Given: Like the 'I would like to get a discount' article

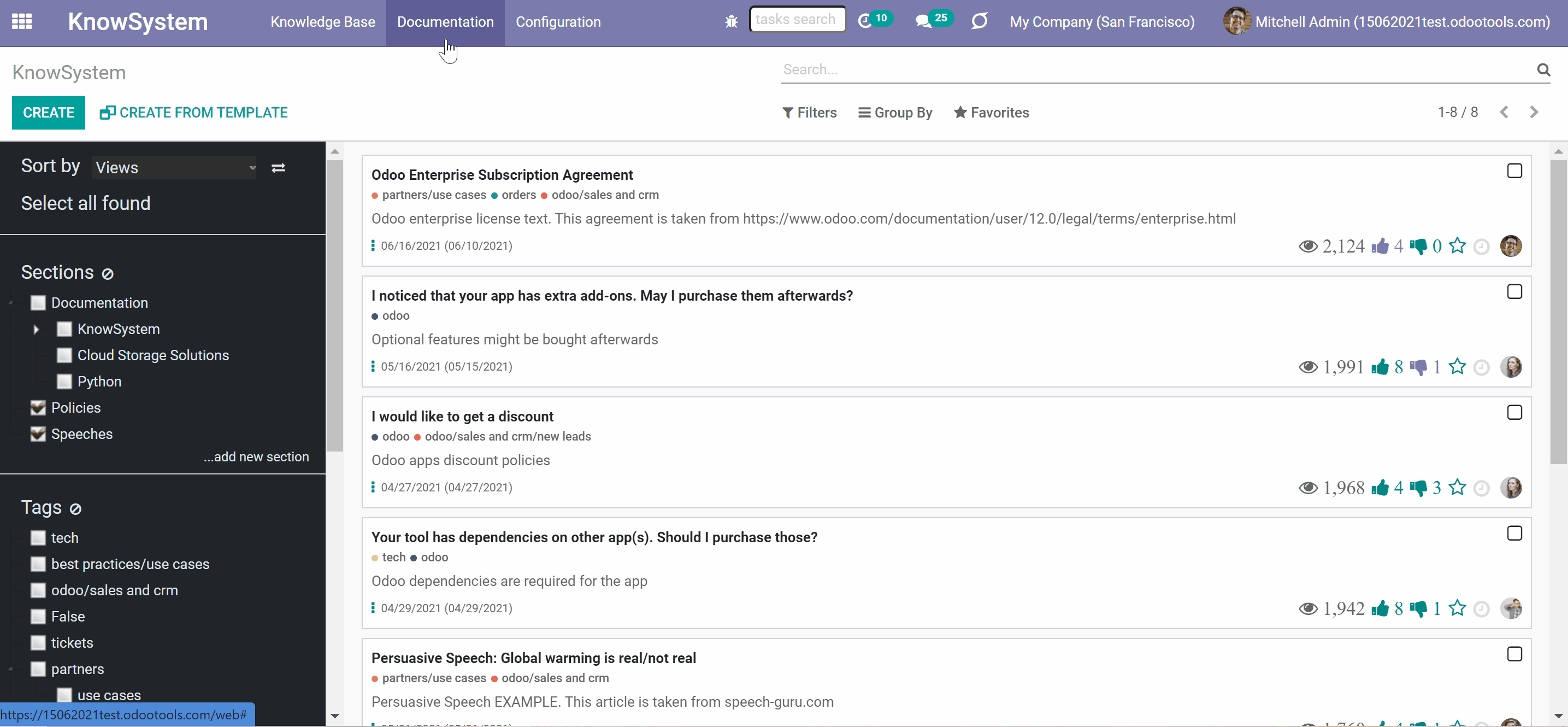Looking at the screenshot, I should 1380,488.
